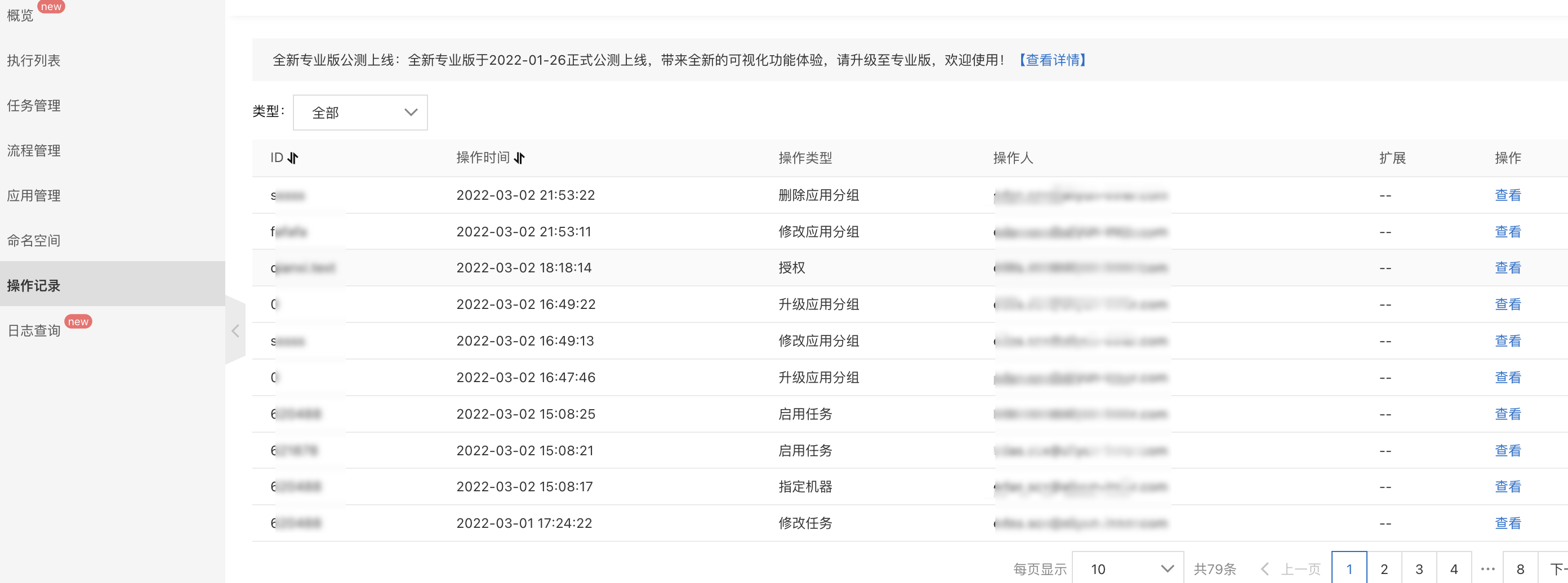Go to page 2 of the records

(1384, 569)
